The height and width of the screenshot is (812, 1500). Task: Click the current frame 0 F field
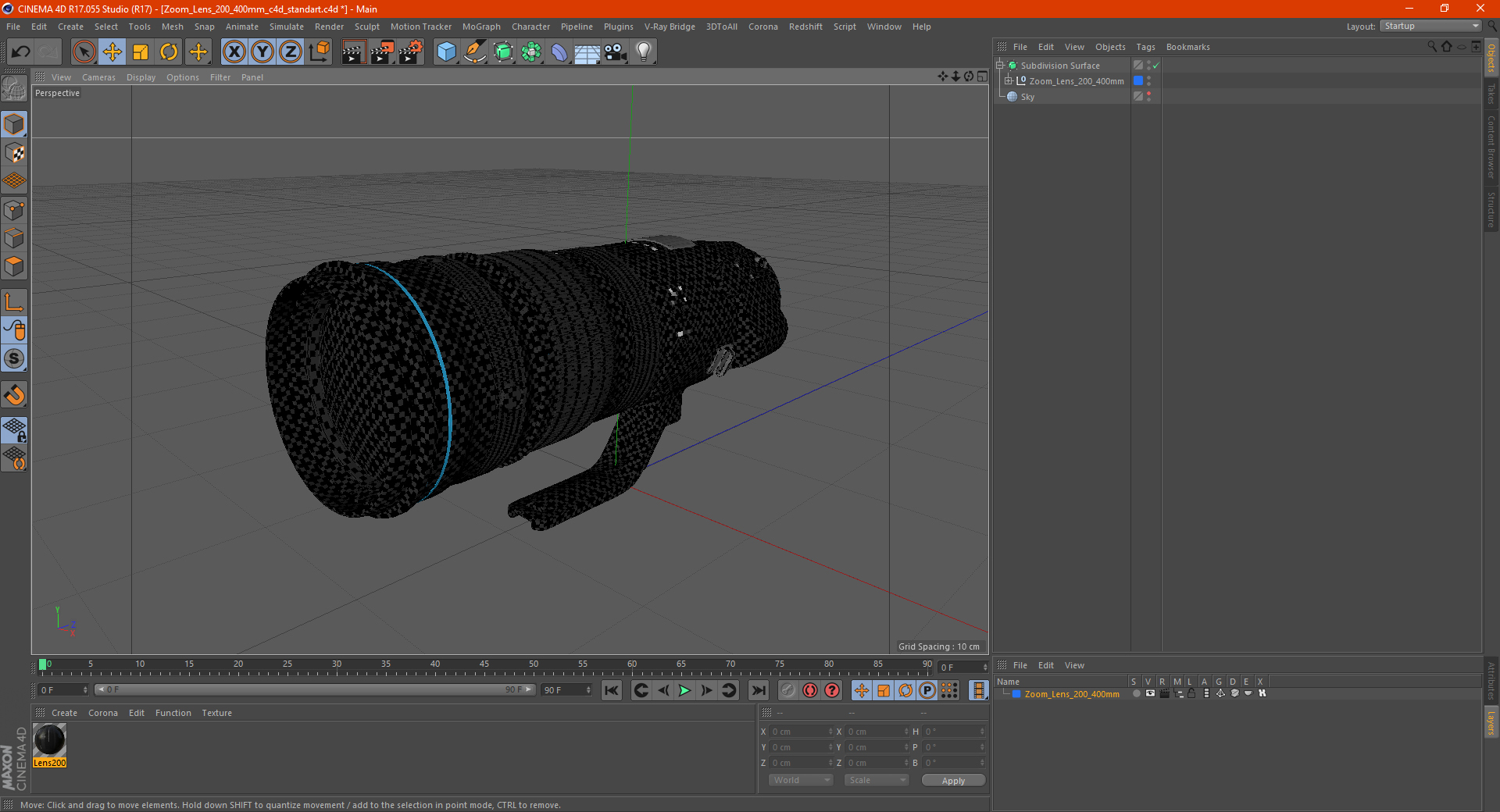tap(64, 690)
